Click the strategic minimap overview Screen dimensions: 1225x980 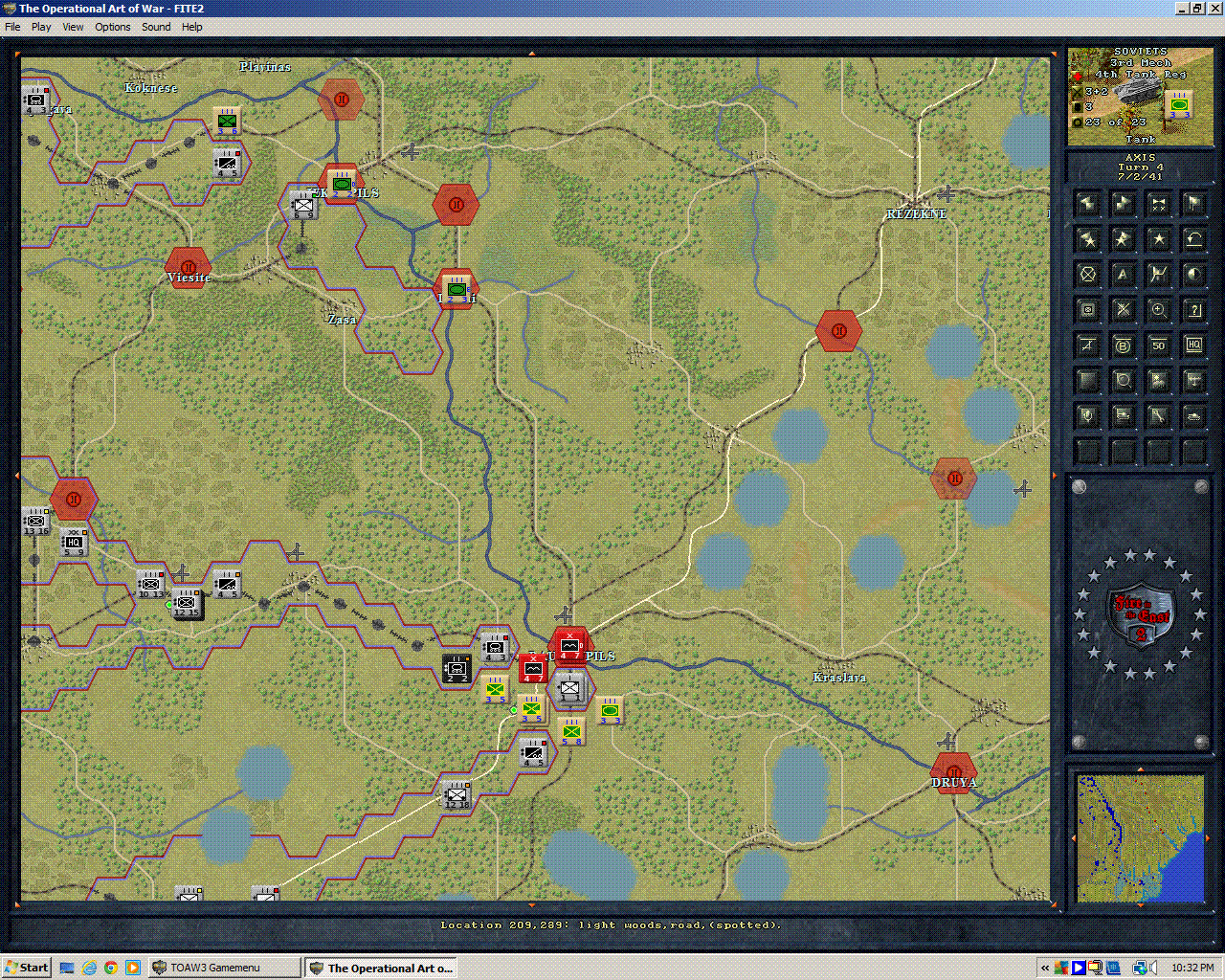coord(1140,838)
